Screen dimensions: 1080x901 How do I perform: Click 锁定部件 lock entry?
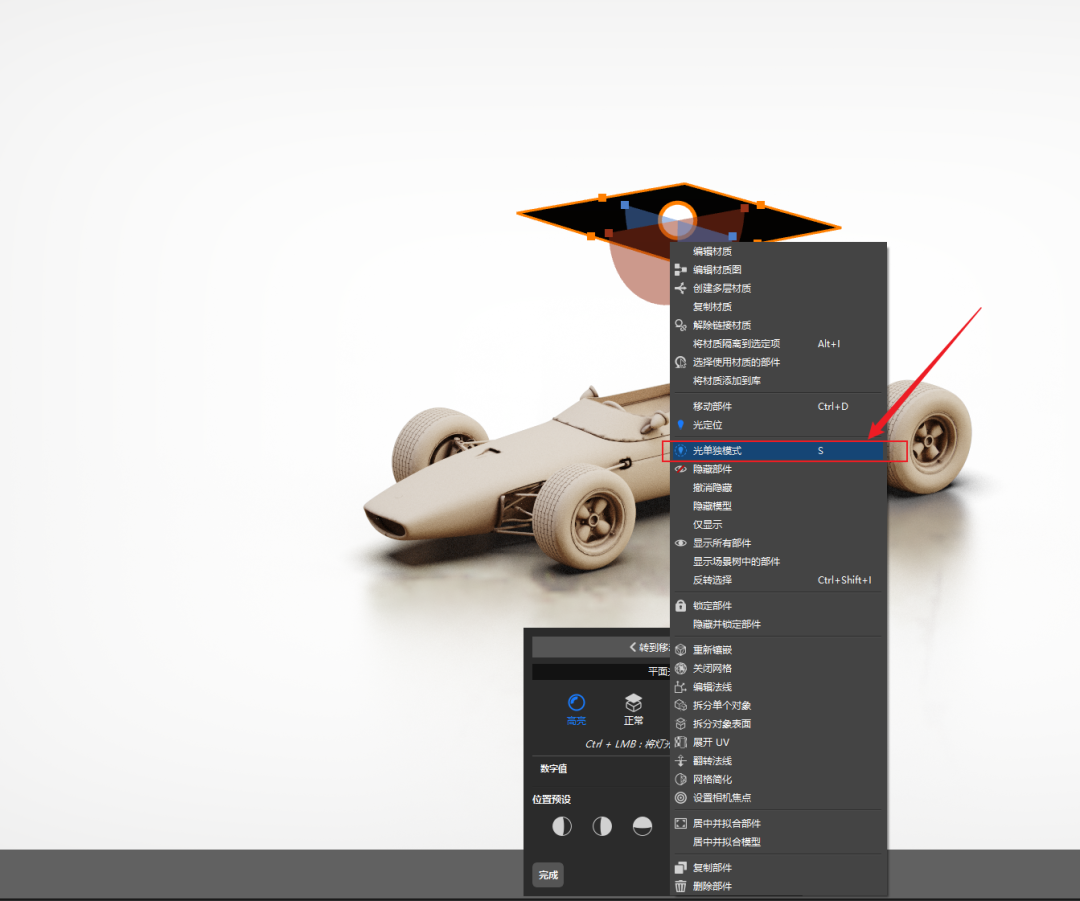pos(778,606)
